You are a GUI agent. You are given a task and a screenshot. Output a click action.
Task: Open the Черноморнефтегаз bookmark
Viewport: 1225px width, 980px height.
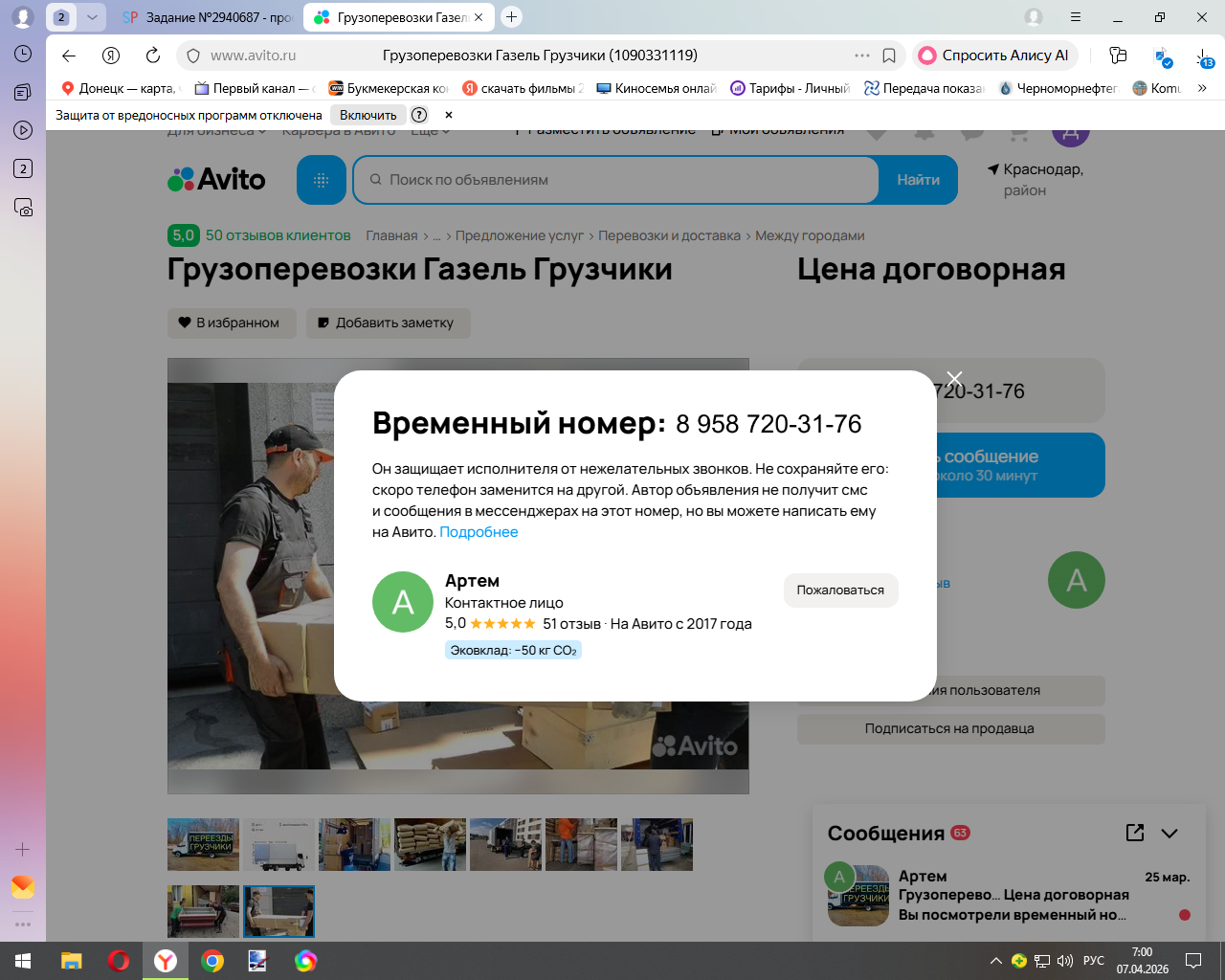point(1058,88)
